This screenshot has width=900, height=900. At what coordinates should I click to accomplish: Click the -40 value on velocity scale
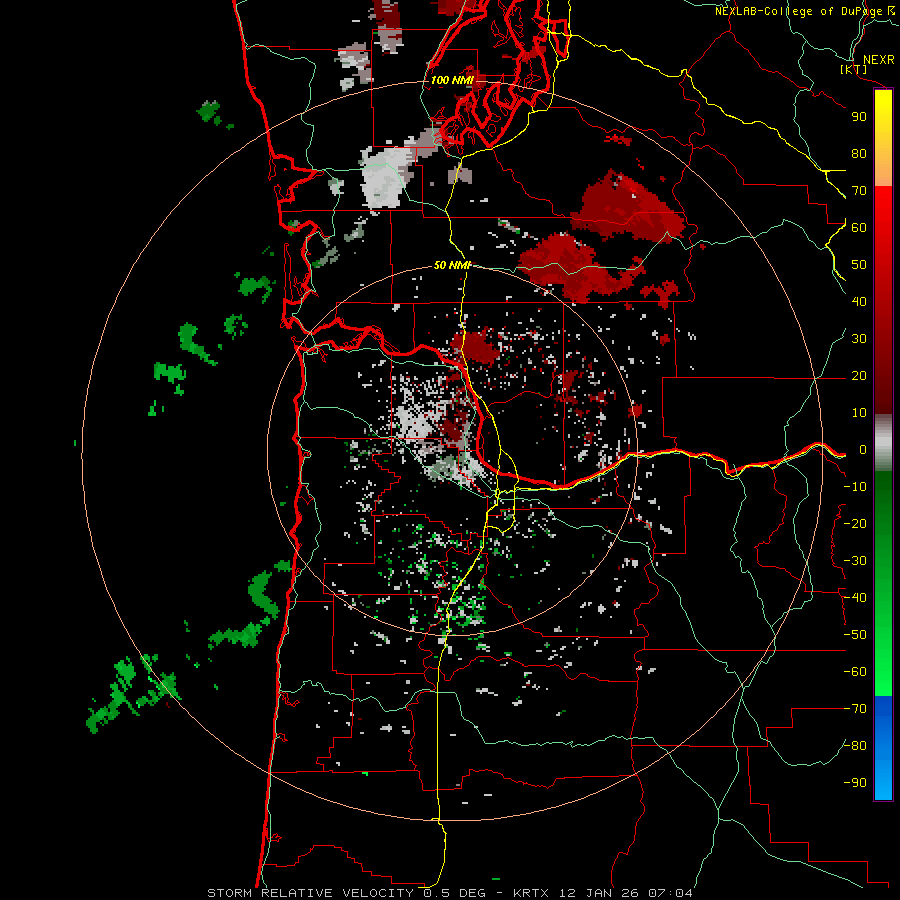point(855,598)
